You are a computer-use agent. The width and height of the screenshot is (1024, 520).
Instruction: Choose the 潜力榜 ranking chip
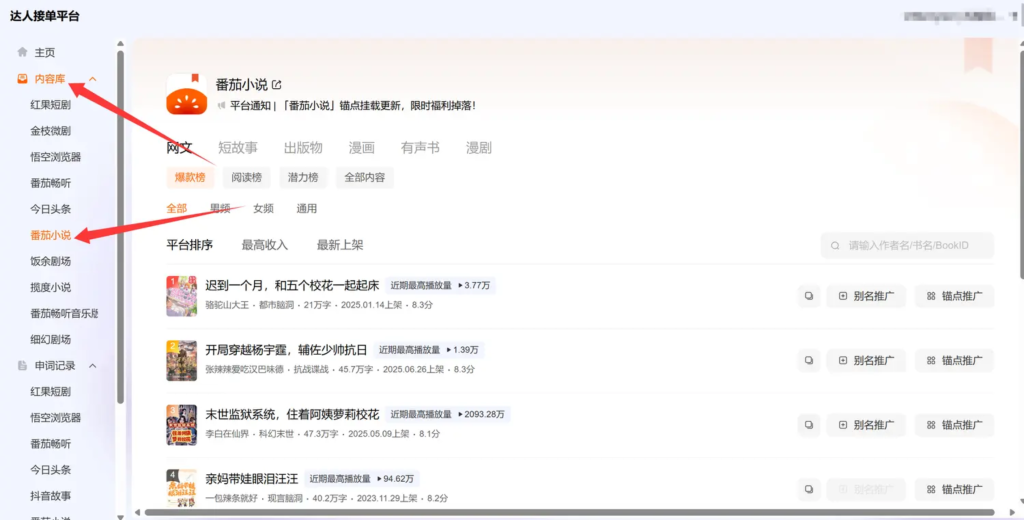tap(303, 177)
